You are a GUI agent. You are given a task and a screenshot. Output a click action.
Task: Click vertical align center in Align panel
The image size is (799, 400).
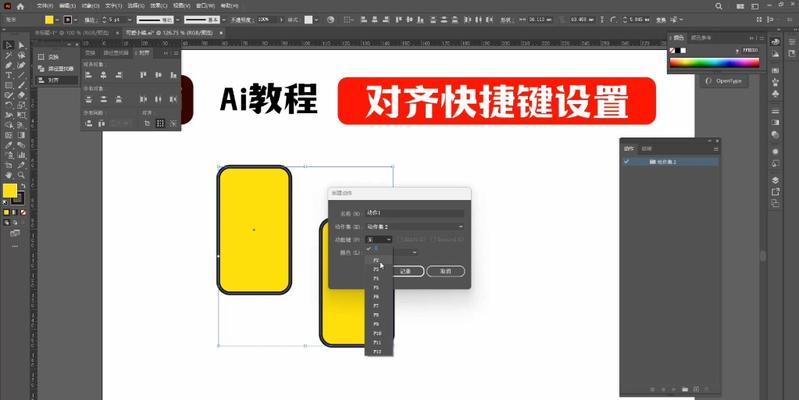158,75
